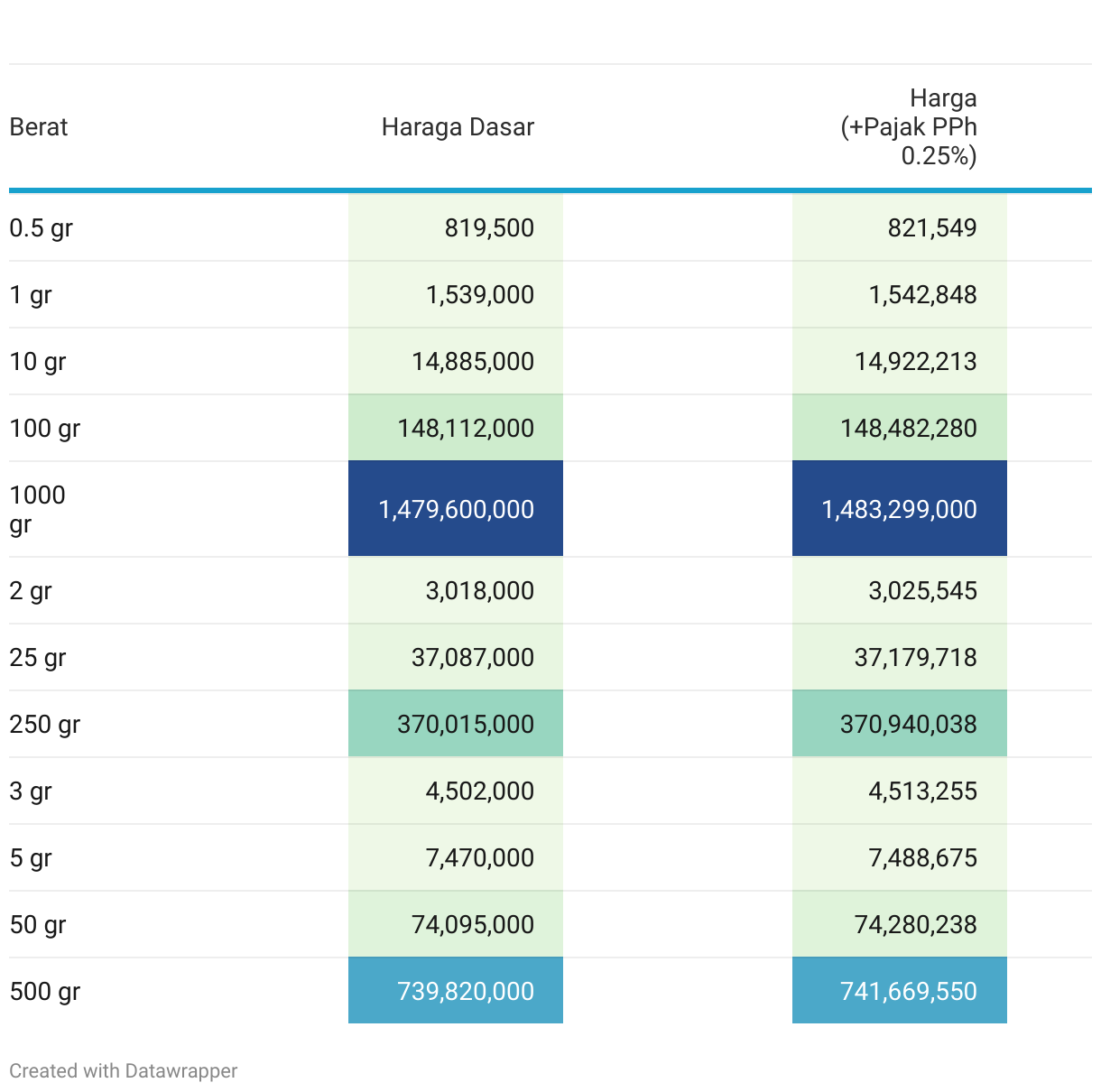Click the 3,025,545 cell for 2 gr

(922, 591)
